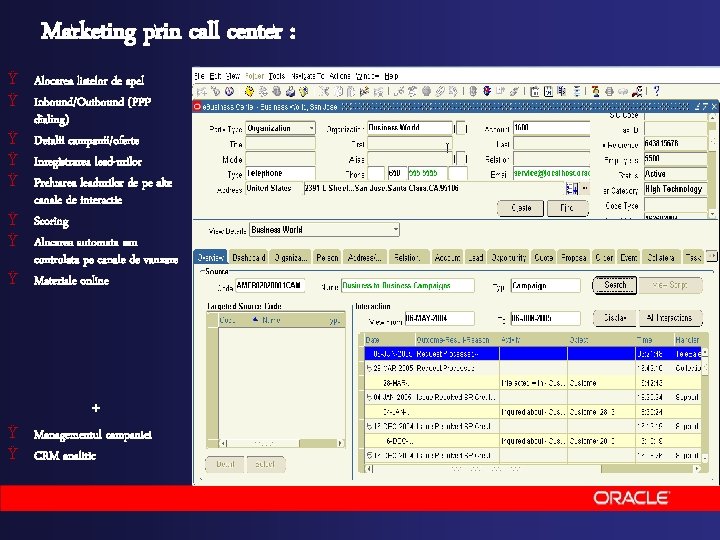
Task: Expand the 04-JAN-2005 interaction row
Action: pos(369,397)
